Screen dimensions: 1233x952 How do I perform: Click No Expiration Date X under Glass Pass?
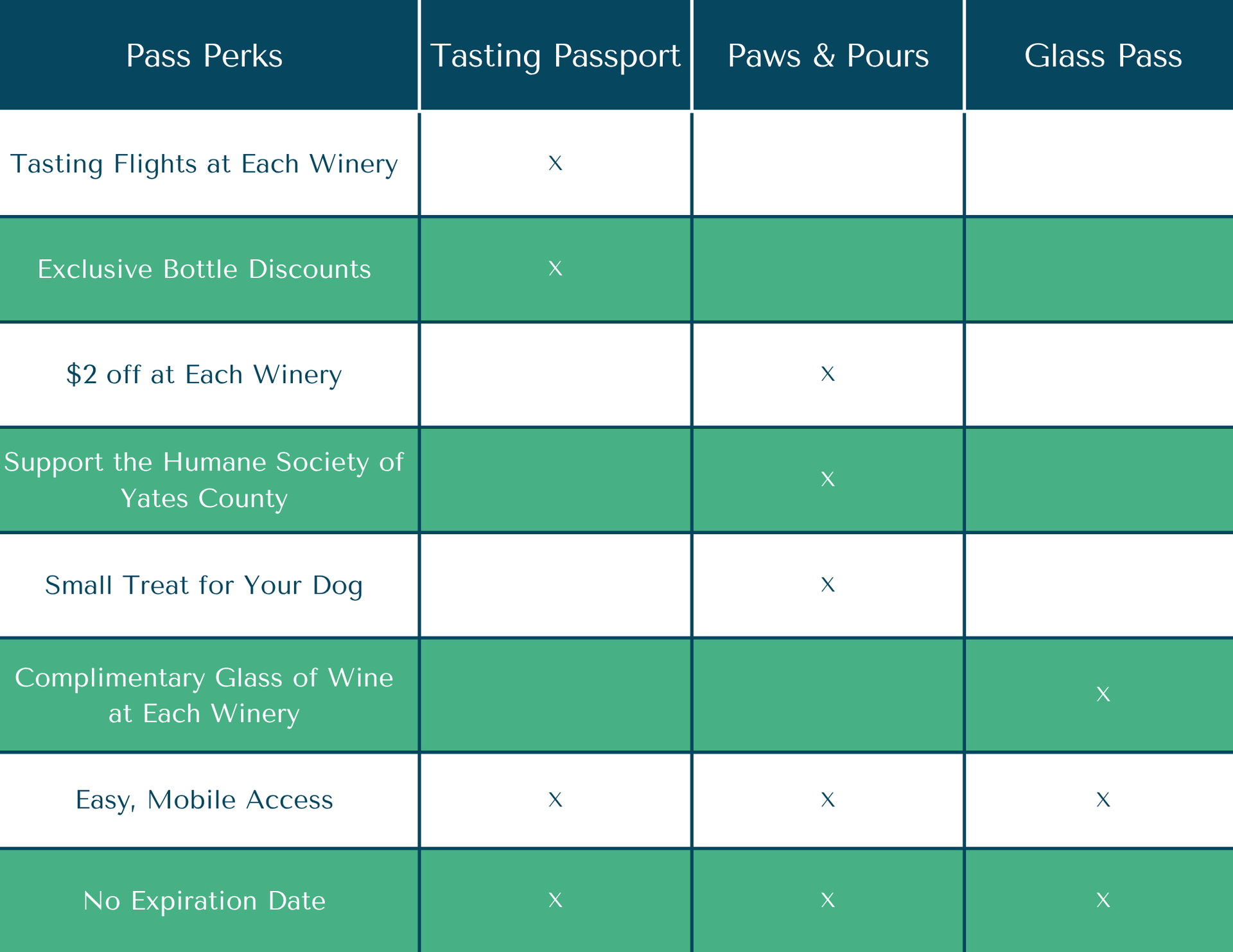[x=1103, y=901]
